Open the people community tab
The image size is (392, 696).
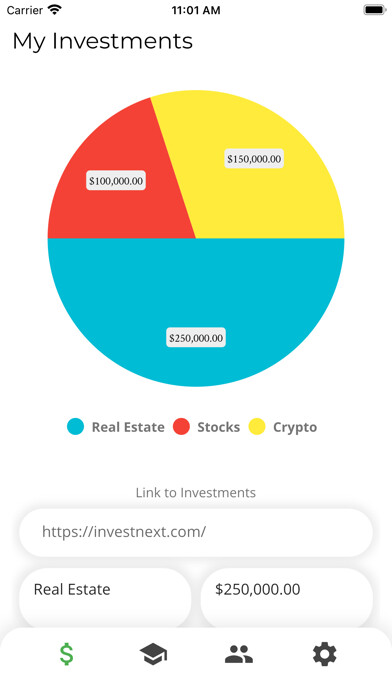[239, 654]
